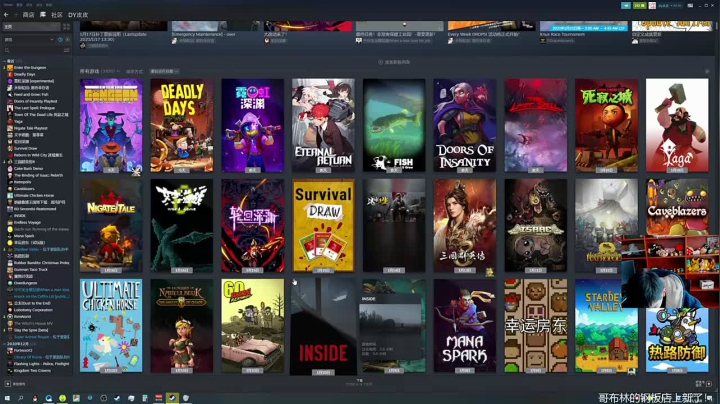Open the Feed and Grow Fish cover
720x404 pixels.
394,125
